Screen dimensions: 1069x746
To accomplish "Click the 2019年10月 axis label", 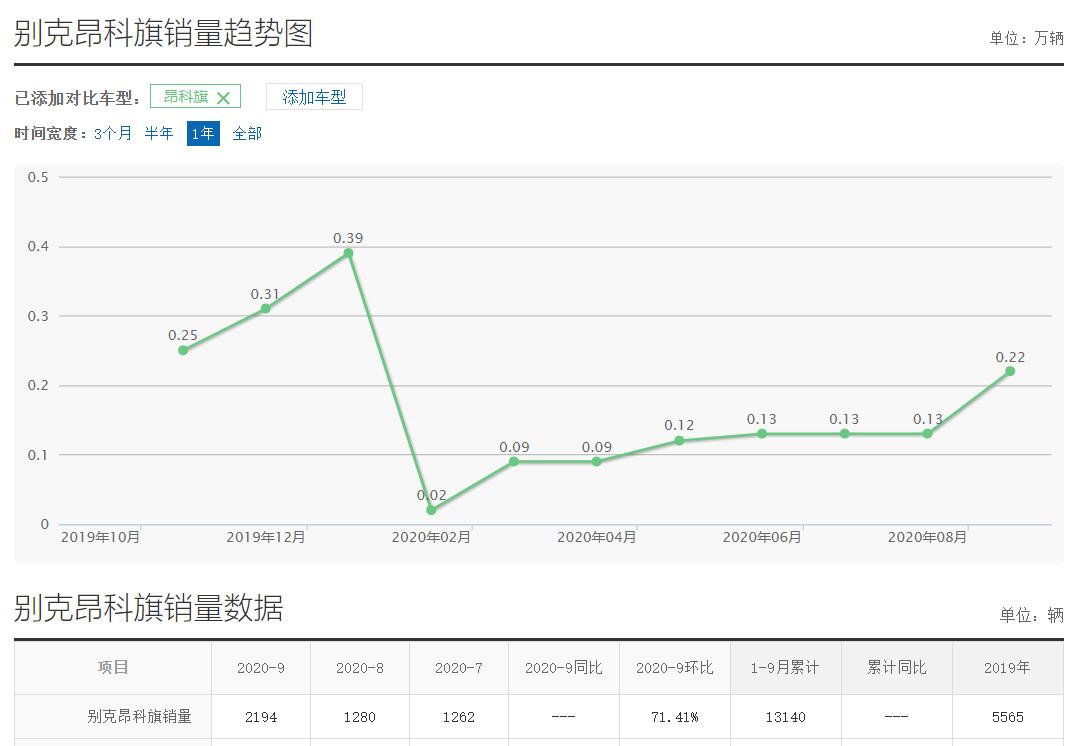I will [x=100, y=537].
